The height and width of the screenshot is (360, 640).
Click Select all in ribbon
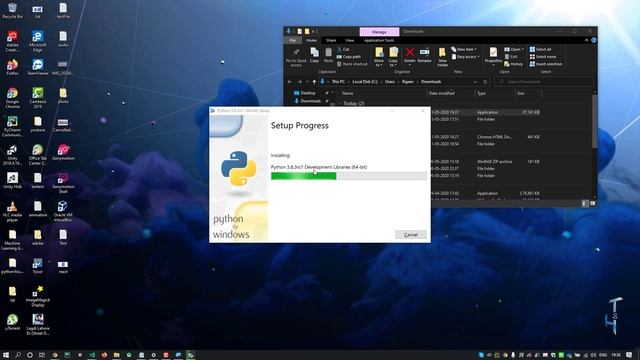coord(540,49)
